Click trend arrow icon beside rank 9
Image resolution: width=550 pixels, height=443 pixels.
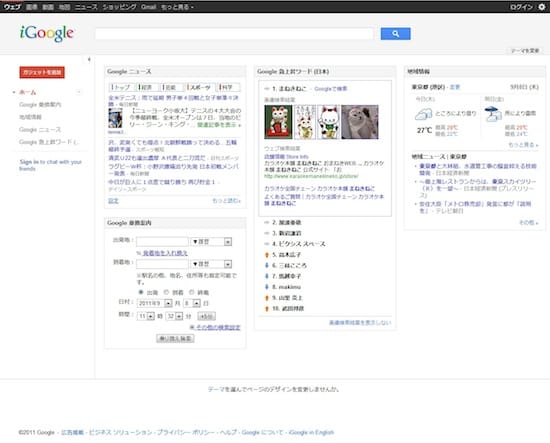[267, 298]
